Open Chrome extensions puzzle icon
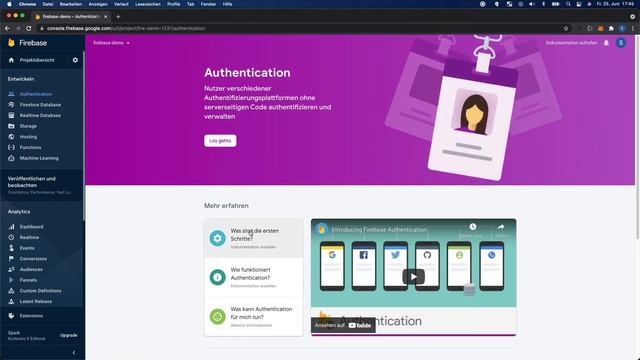The height and width of the screenshot is (360, 640). click(x=611, y=28)
